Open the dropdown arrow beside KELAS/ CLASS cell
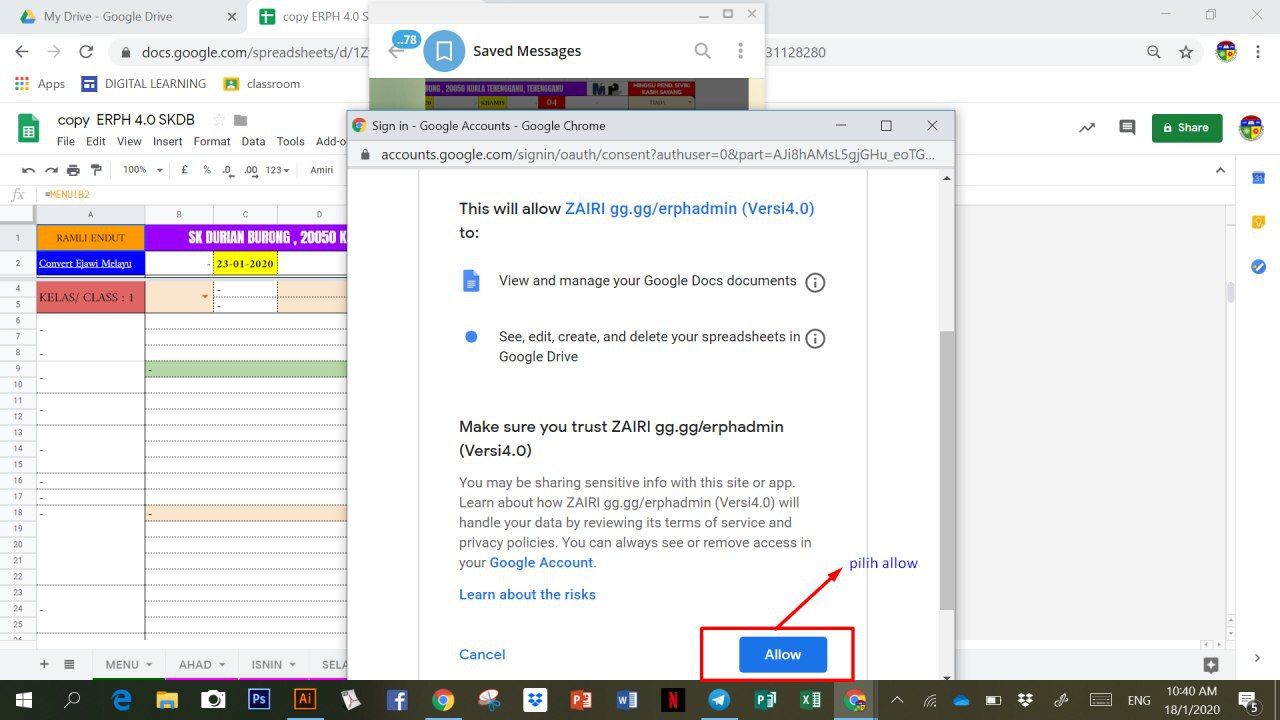 205,297
